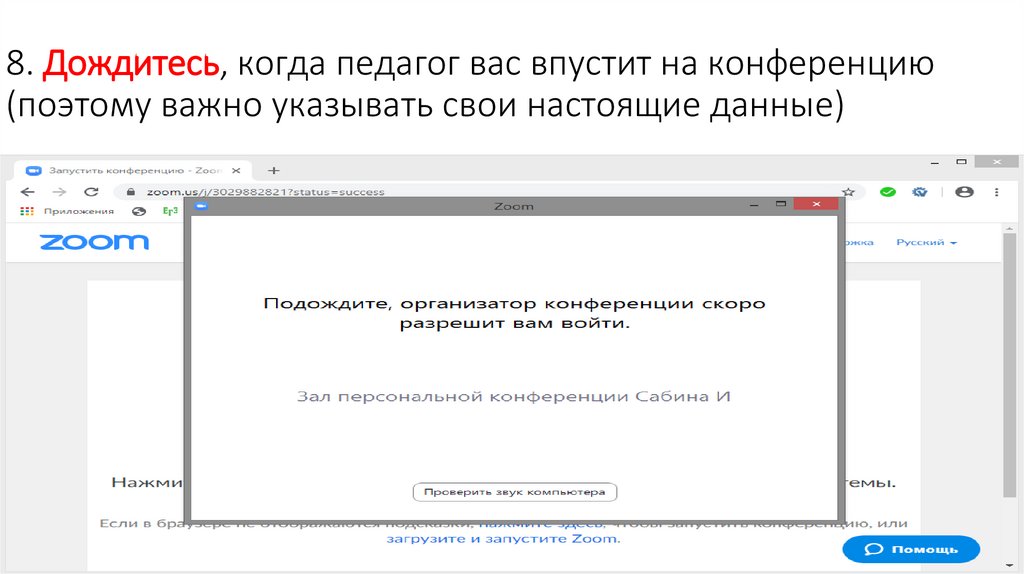
Task: Click the Подождите, организатор конференции message
Action: (514, 313)
